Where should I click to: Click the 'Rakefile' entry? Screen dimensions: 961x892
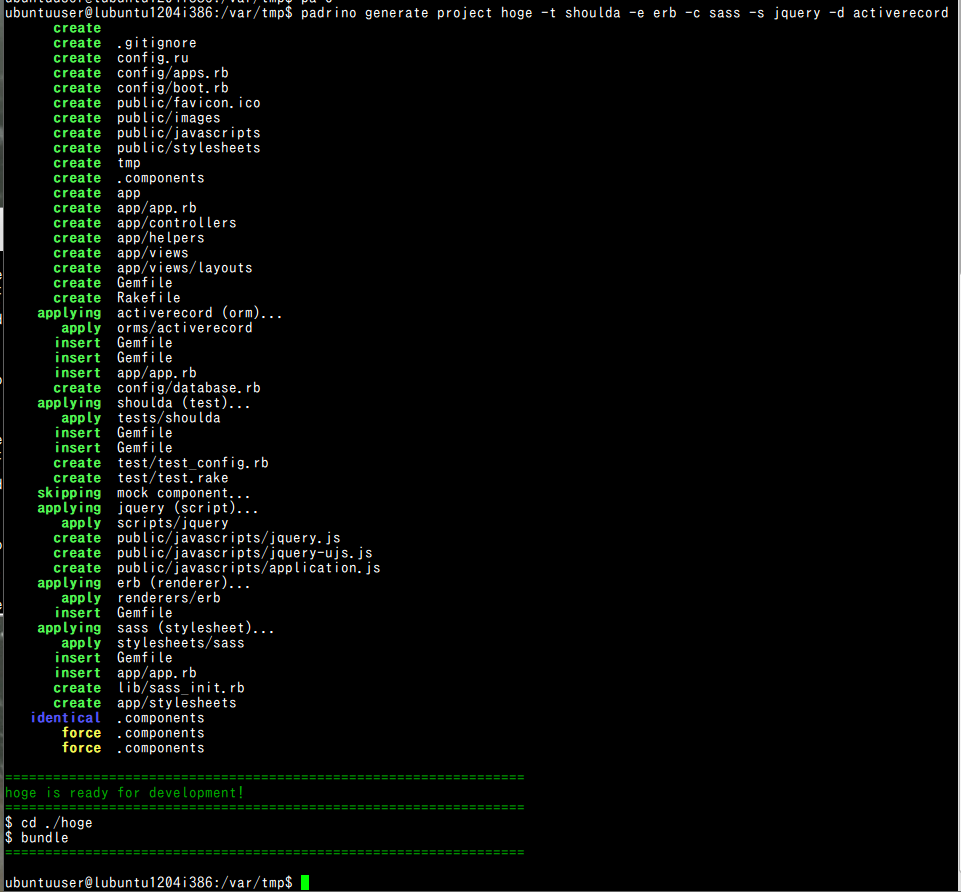point(149,298)
